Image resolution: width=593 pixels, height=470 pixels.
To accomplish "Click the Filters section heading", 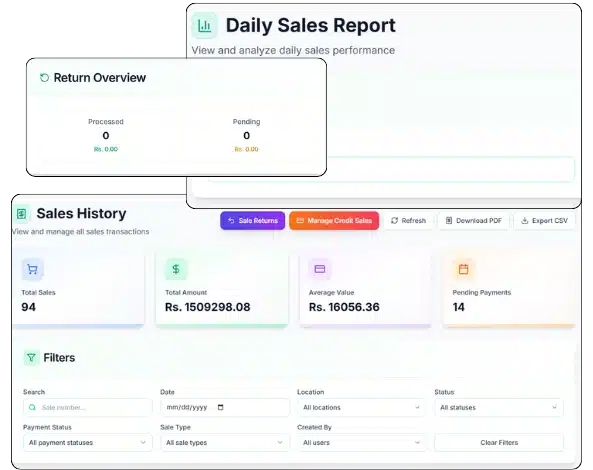I will (59, 358).
